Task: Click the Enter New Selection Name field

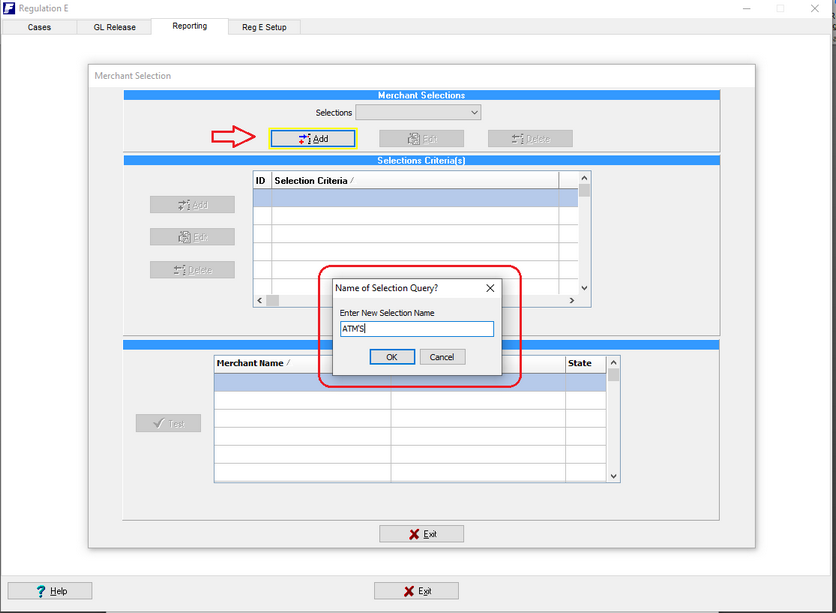Action: [x=416, y=329]
